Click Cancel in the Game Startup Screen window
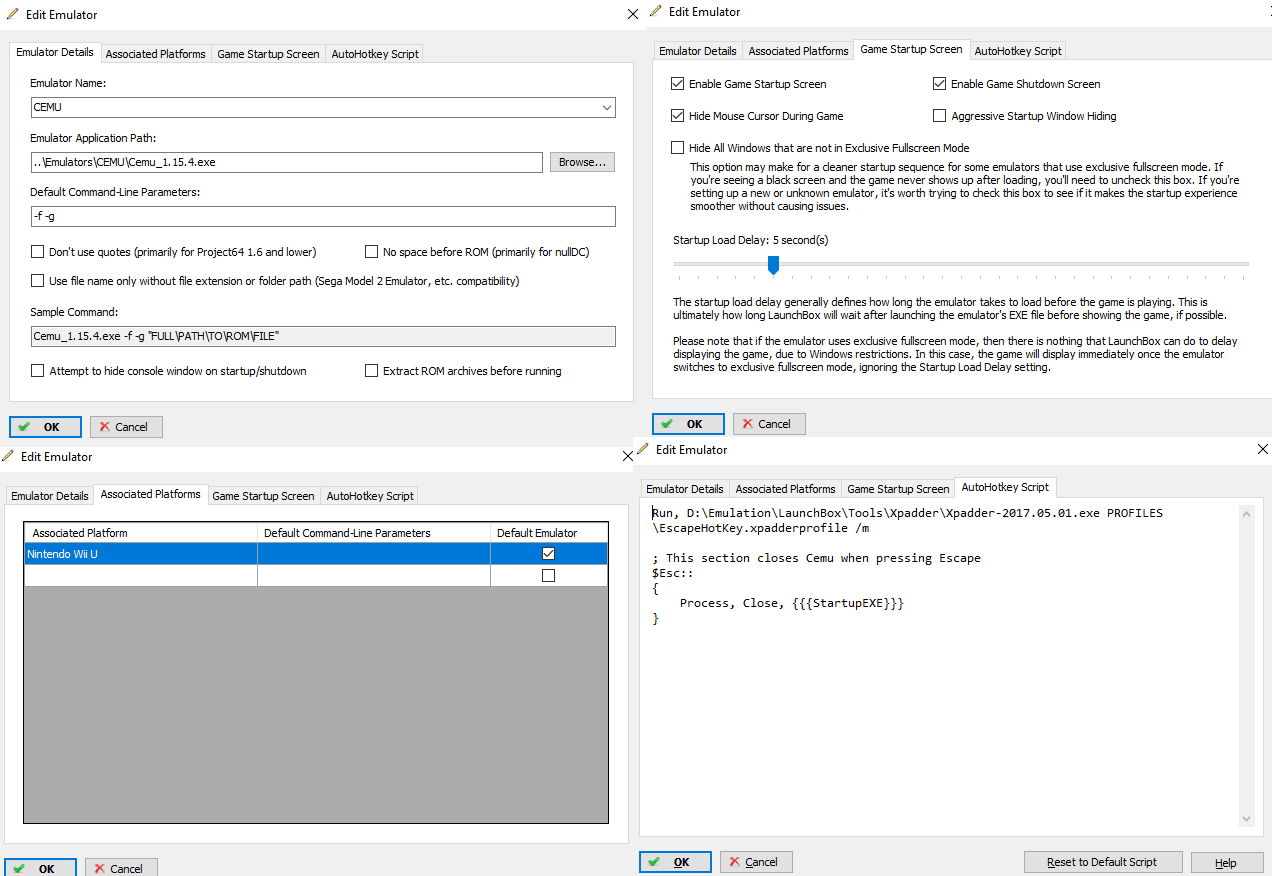1272x876 pixels. (769, 424)
